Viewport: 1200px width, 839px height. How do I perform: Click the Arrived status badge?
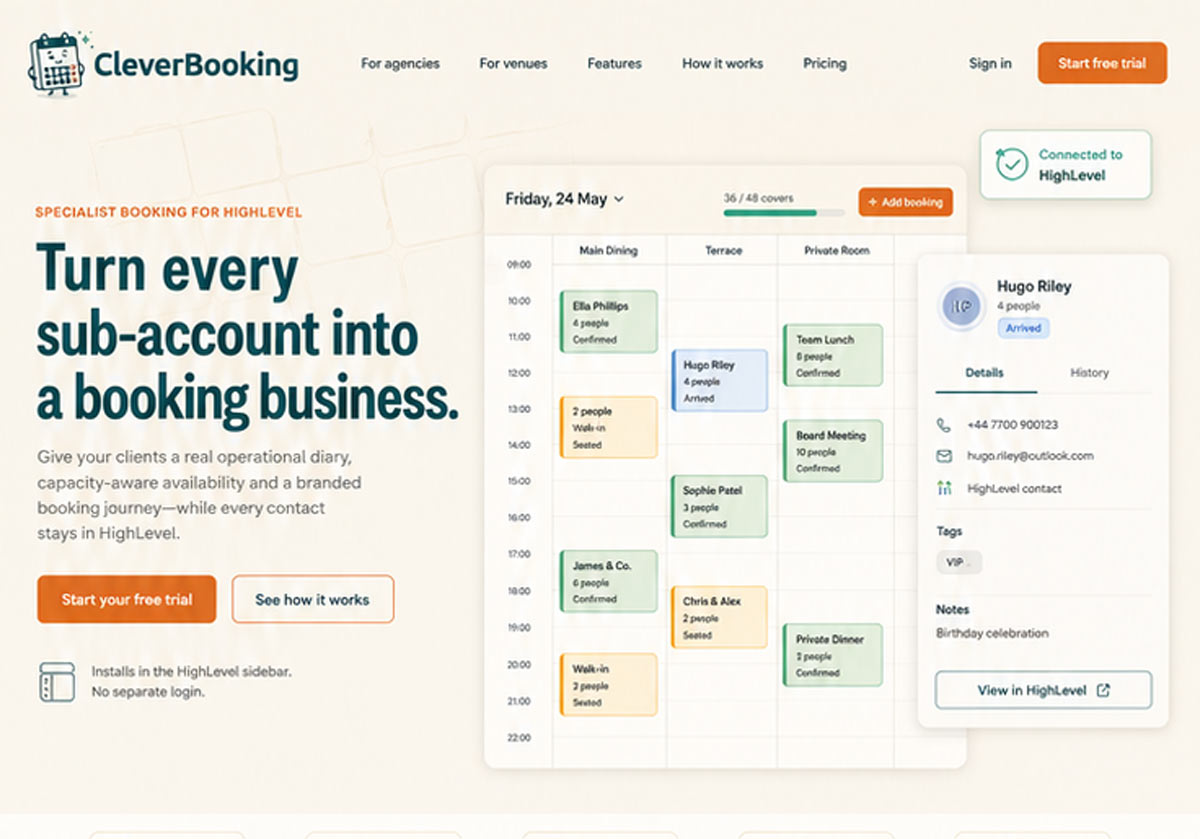(x=1023, y=328)
